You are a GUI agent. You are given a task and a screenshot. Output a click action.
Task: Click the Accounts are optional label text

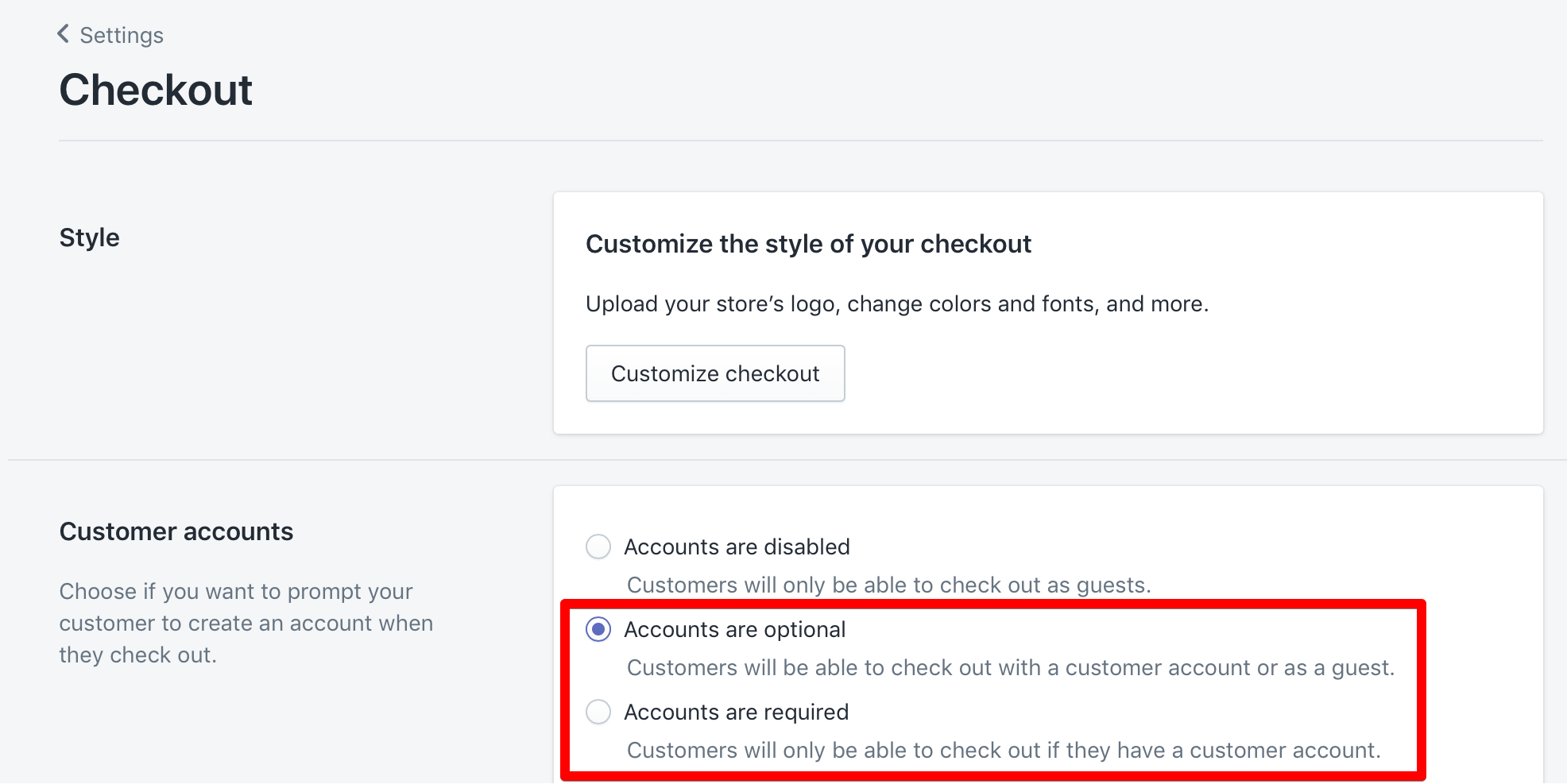[734, 630]
